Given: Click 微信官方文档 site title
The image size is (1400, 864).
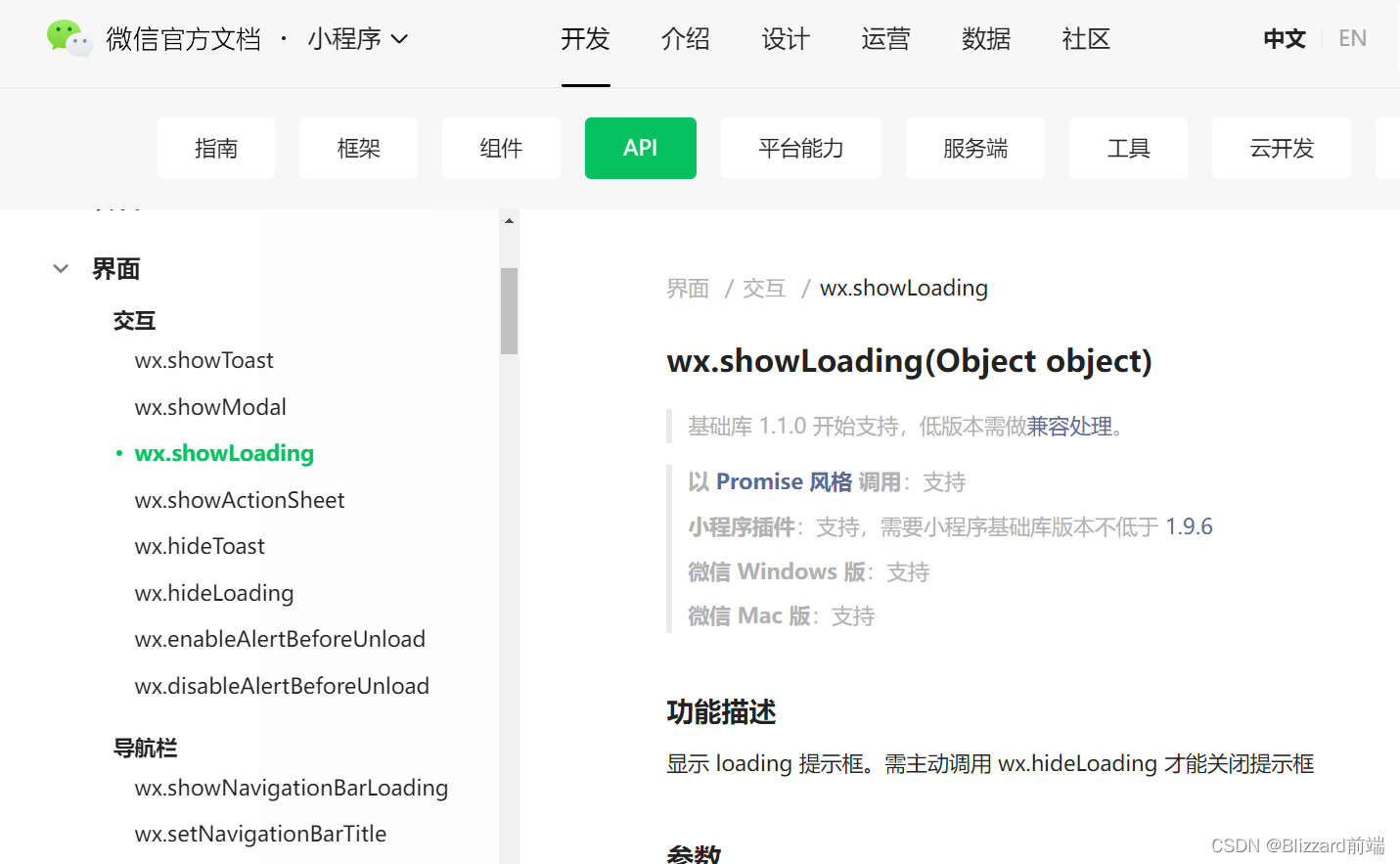Looking at the screenshot, I should pyautogui.click(x=183, y=39).
